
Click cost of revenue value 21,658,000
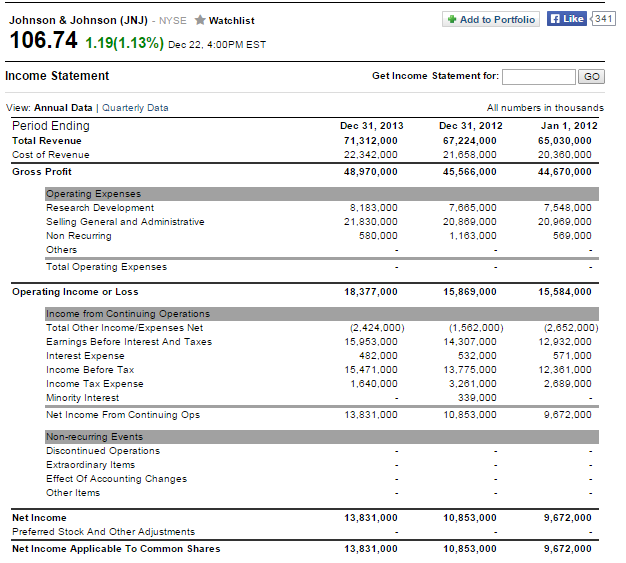pos(470,155)
